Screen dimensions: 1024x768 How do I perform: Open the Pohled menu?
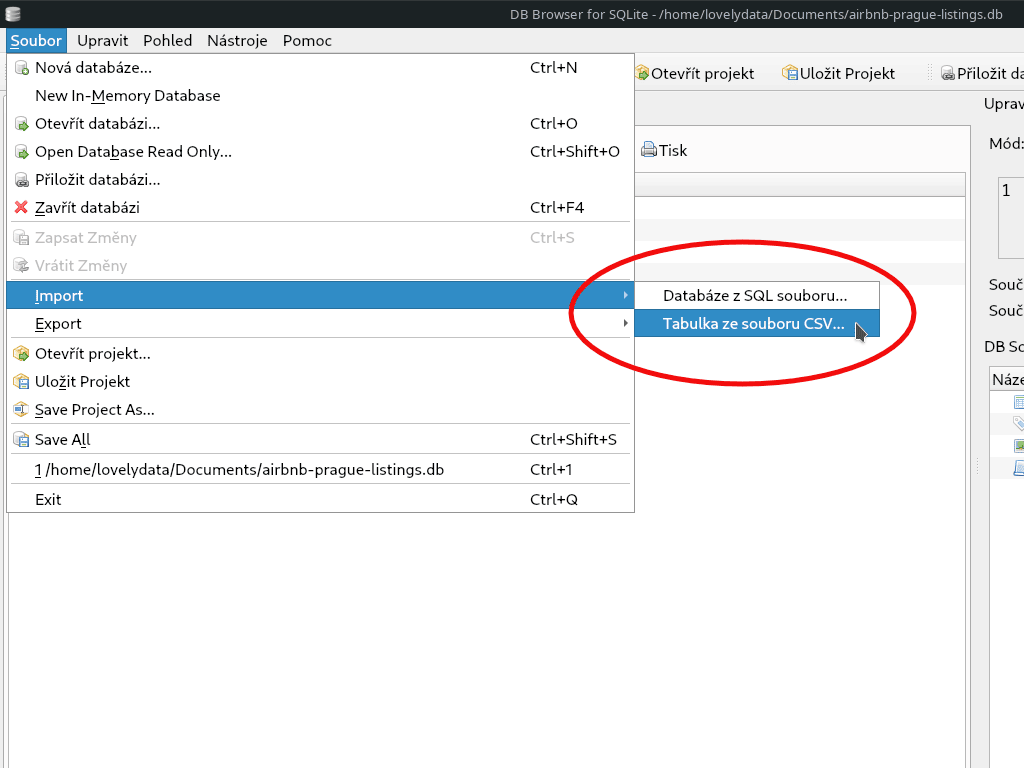point(167,40)
